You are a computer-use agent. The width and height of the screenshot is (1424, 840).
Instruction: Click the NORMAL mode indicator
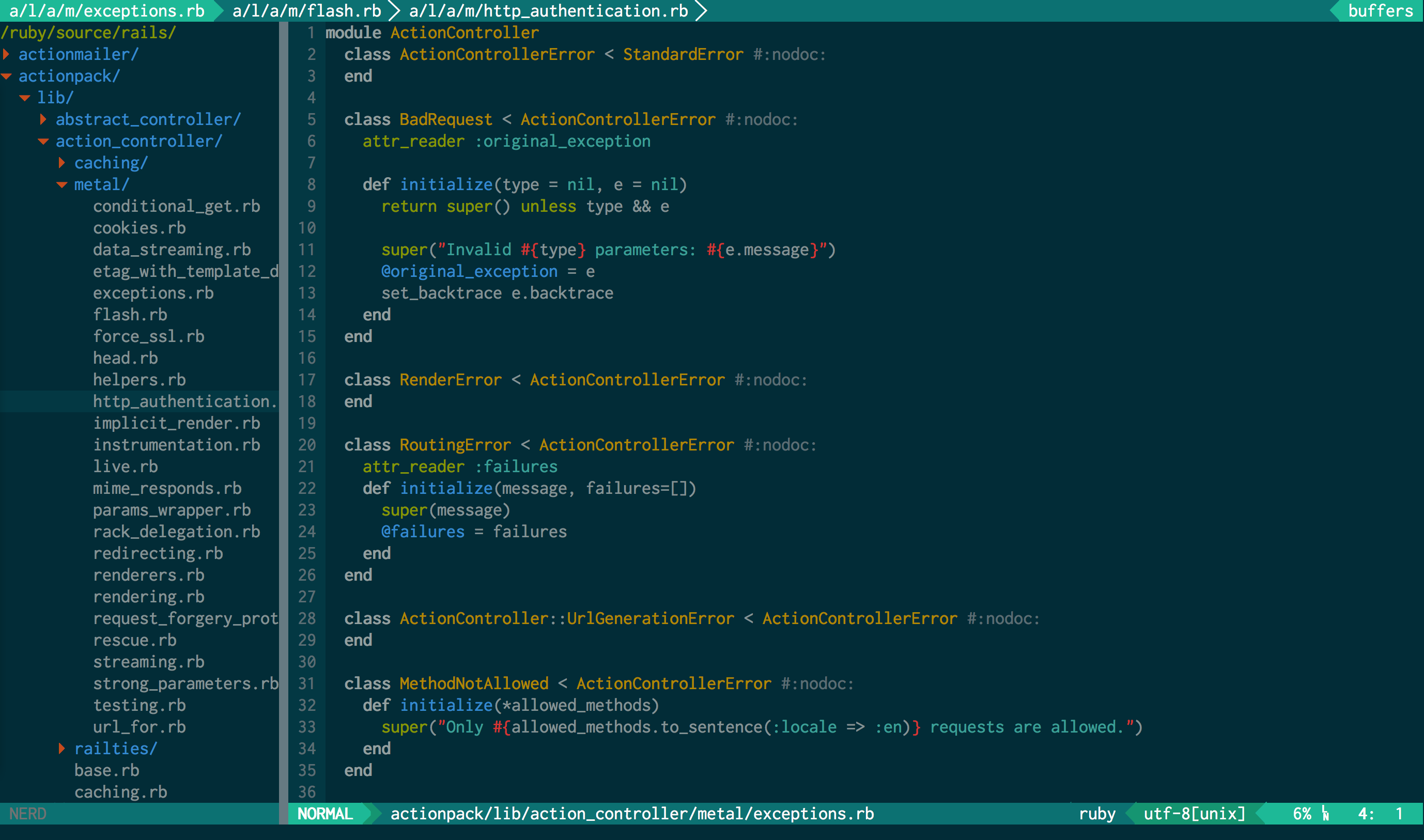(x=326, y=814)
